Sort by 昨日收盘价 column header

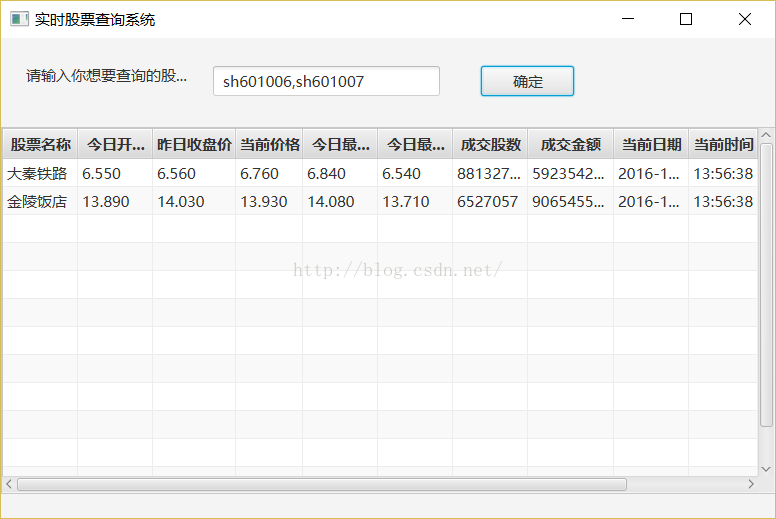click(194, 144)
